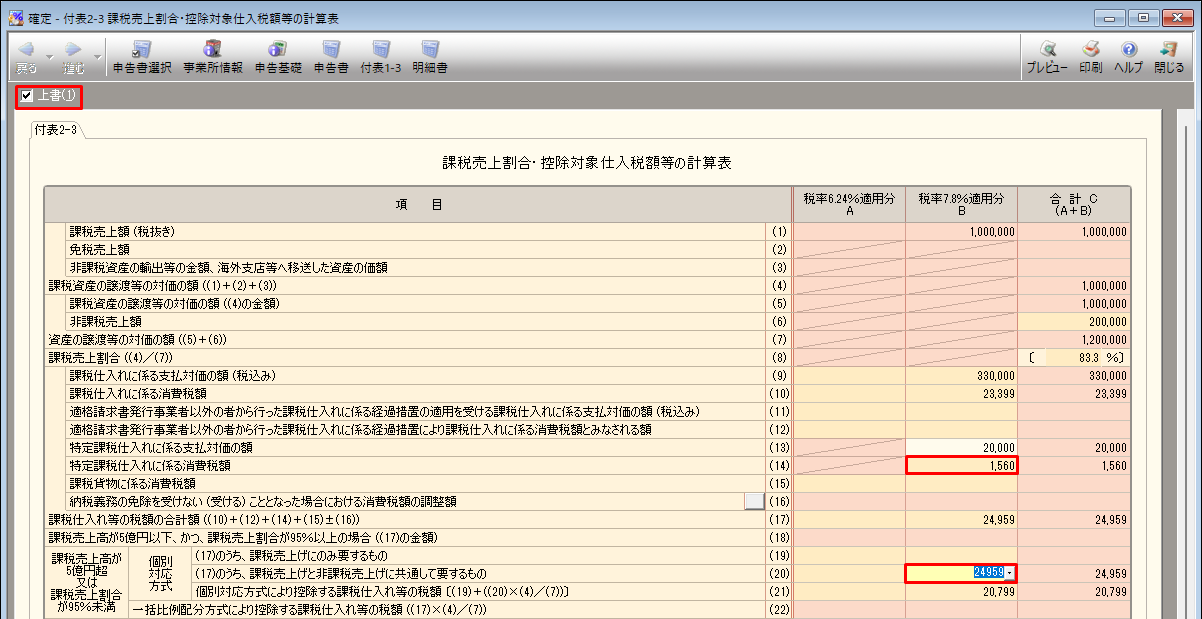The height and width of the screenshot is (619, 1202).
Task: Click the 事業所情報 toolbar icon
Action: 212,57
